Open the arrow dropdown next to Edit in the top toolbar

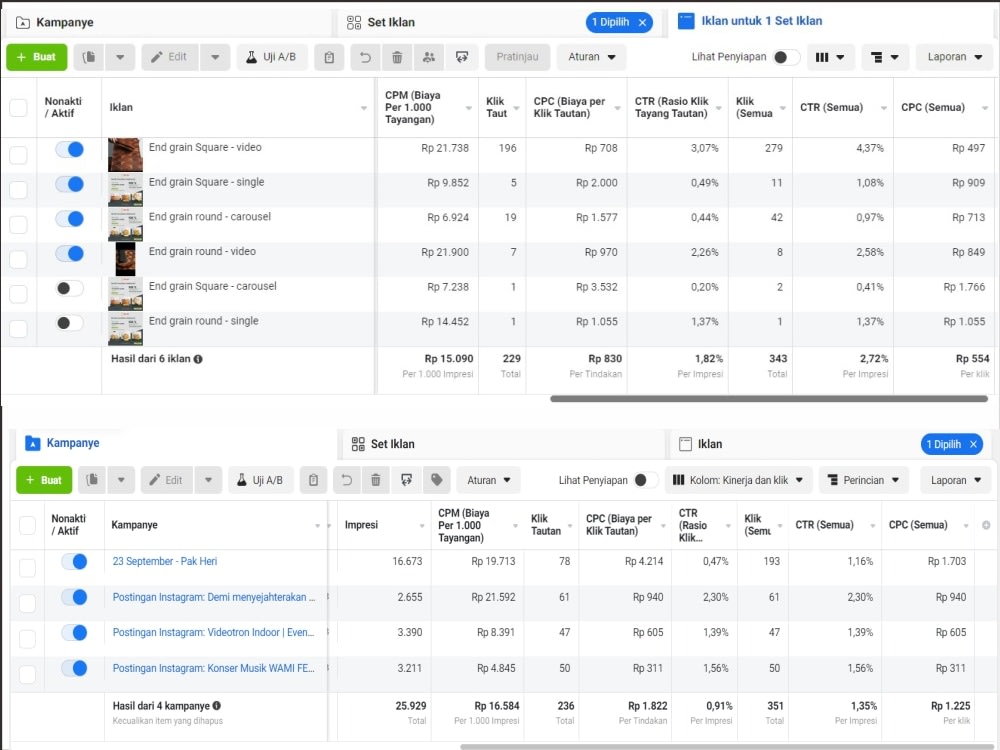tap(215, 57)
